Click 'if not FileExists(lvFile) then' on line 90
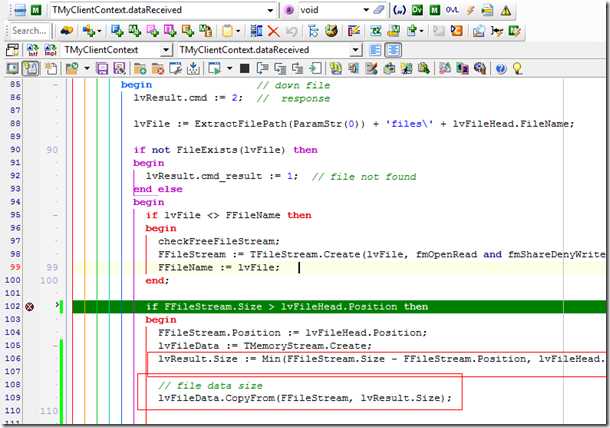The image size is (610, 428). pos(225,150)
